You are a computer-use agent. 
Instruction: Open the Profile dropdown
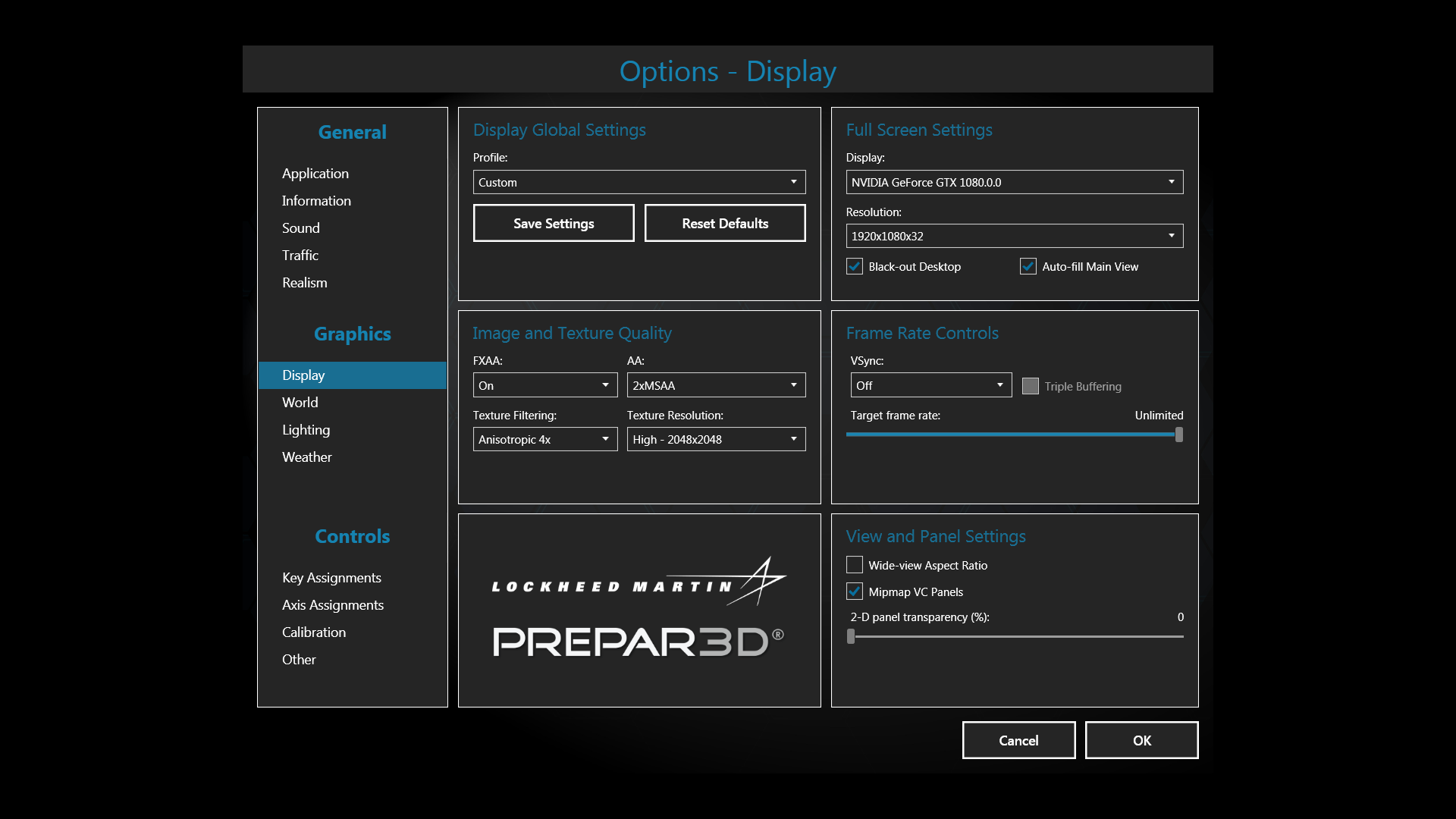(639, 182)
